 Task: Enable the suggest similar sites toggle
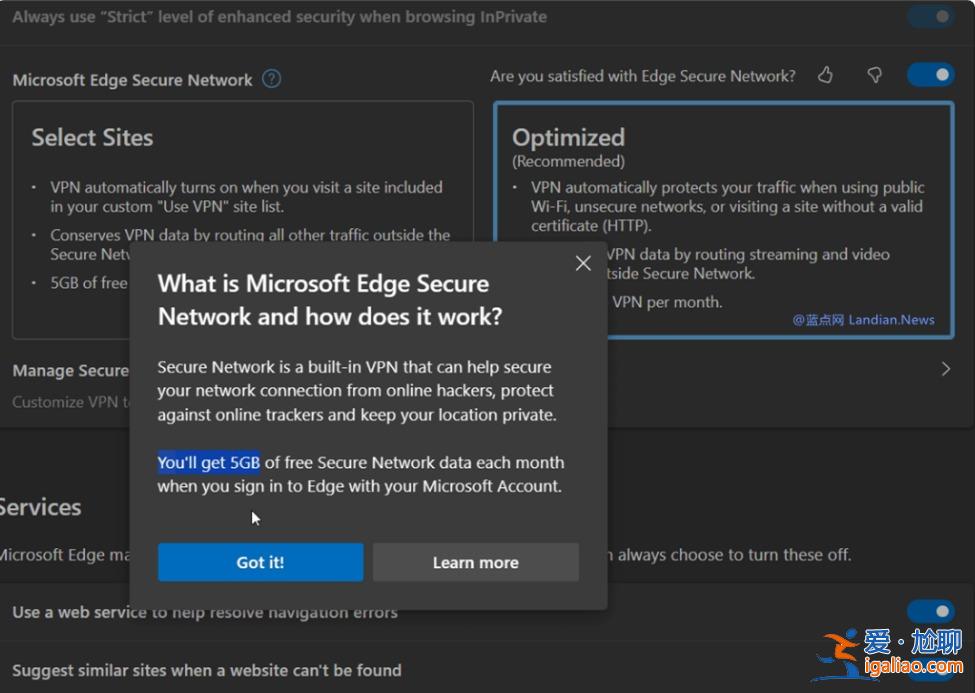(x=930, y=670)
